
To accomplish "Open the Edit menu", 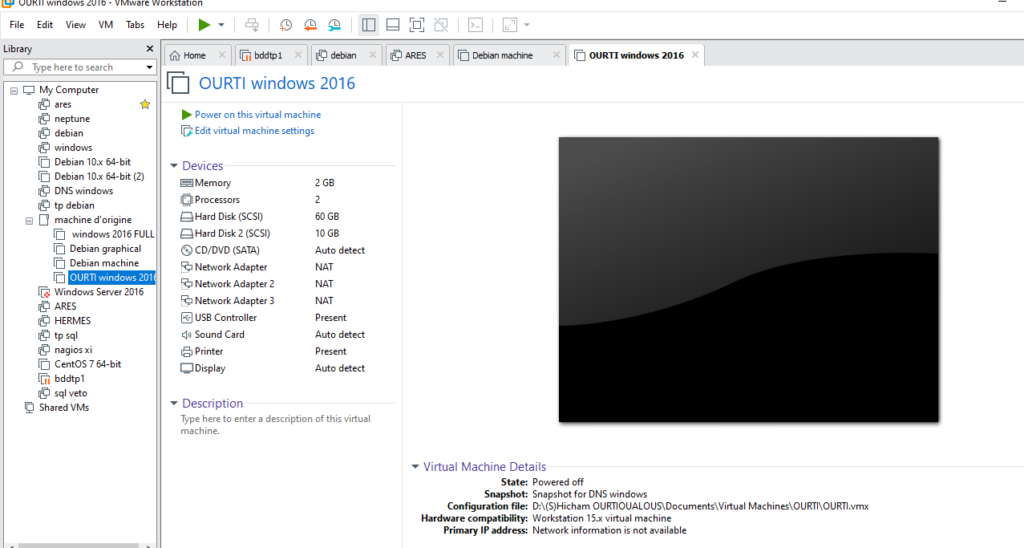I will click(44, 25).
